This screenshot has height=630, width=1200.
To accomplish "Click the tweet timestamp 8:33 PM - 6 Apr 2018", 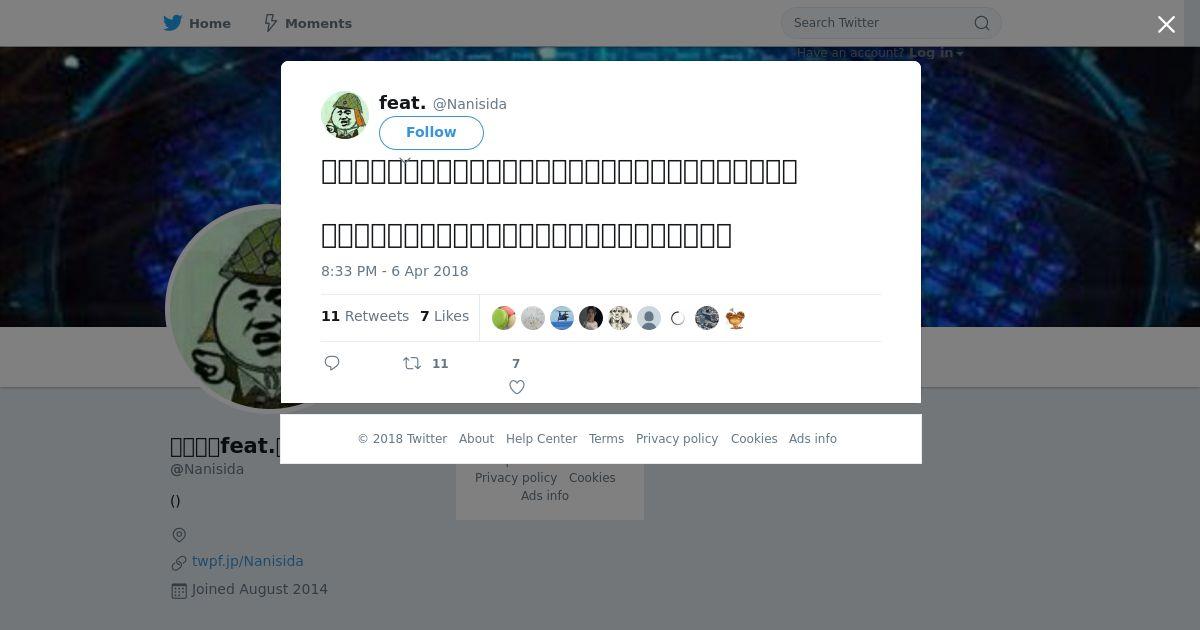I will click(395, 271).
